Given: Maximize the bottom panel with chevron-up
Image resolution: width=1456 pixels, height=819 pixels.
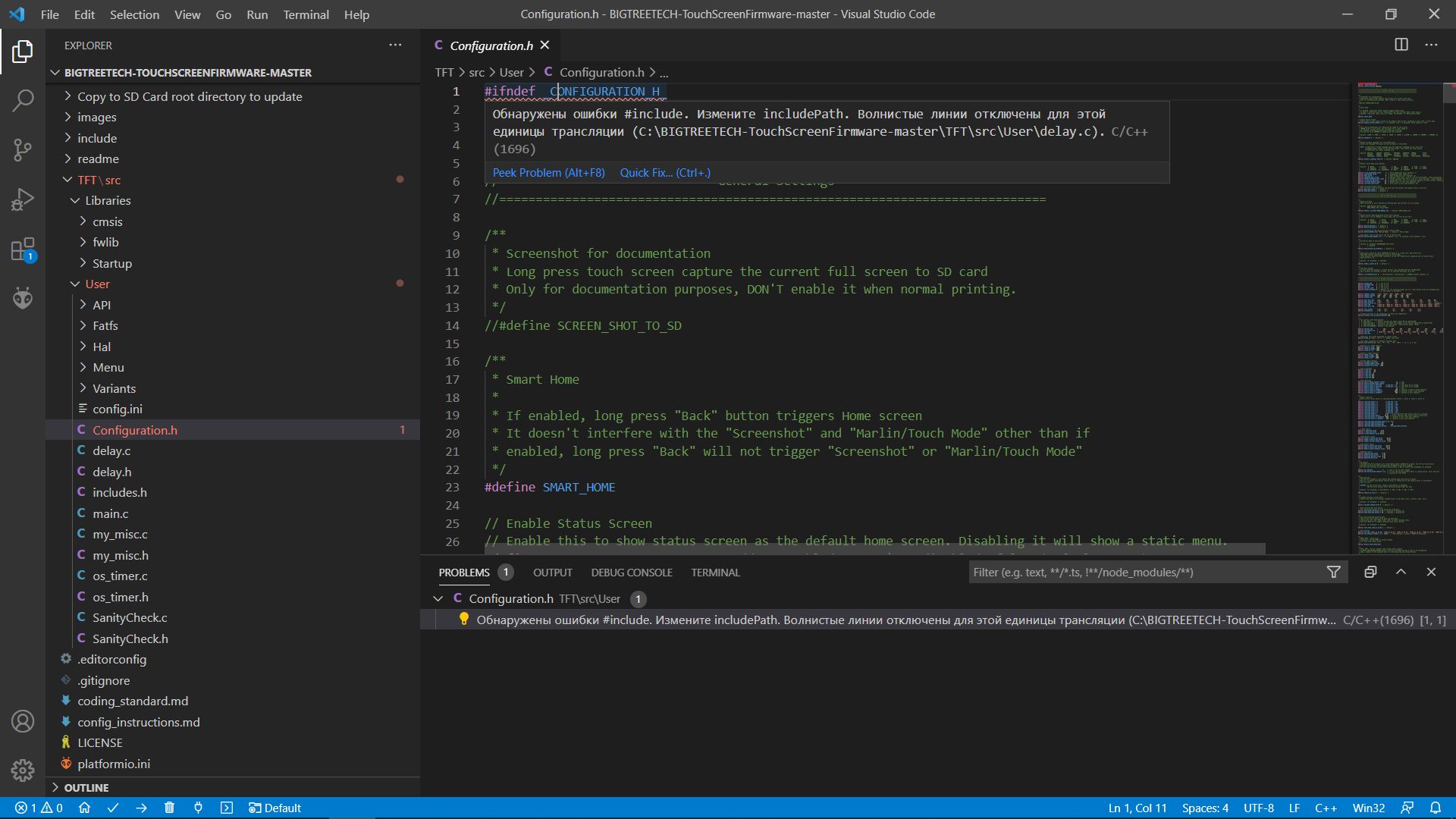Looking at the screenshot, I should tap(1401, 573).
